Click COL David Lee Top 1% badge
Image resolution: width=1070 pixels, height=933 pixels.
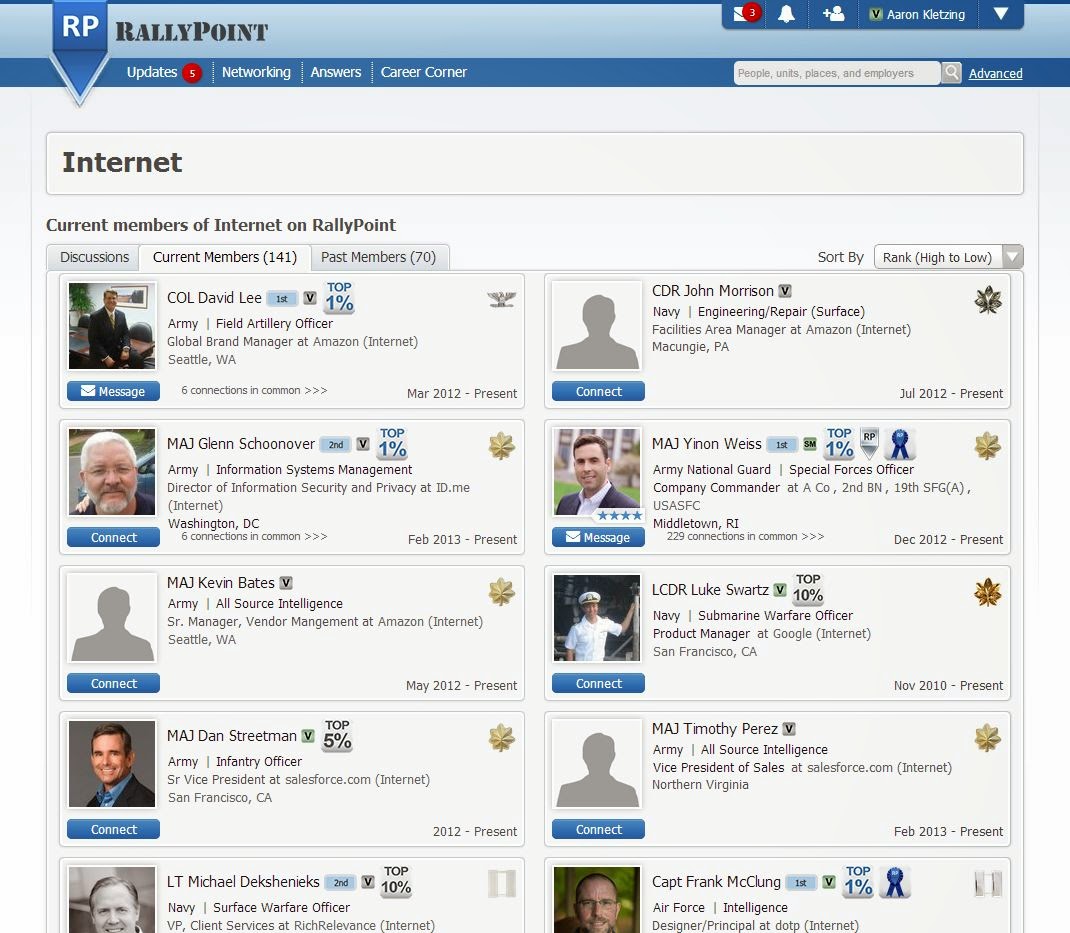(339, 297)
